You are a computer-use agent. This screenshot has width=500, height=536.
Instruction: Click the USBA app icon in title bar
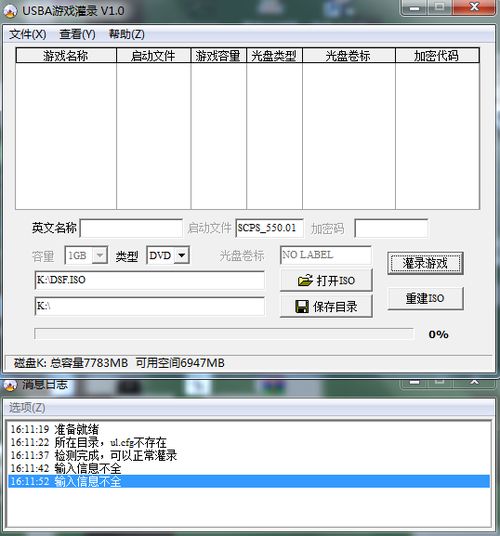coord(10,11)
